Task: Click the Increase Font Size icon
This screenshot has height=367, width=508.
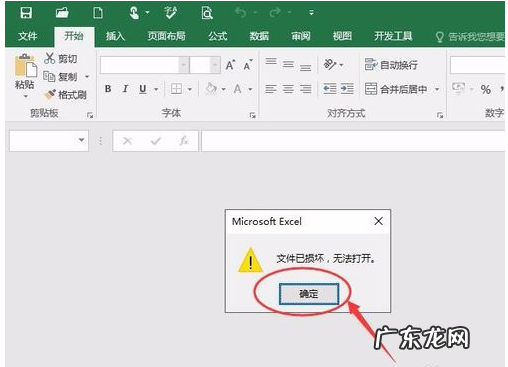Action: click(x=231, y=65)
